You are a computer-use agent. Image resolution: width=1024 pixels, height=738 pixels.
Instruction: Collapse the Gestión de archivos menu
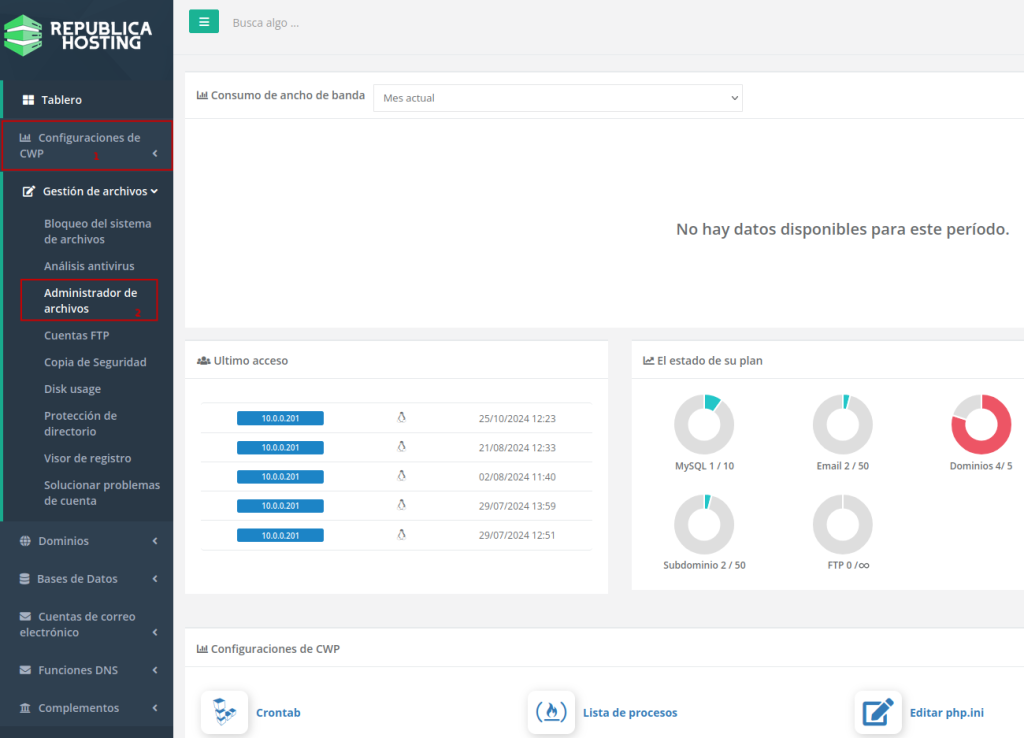pyautogui.click(x=93, y=191)
